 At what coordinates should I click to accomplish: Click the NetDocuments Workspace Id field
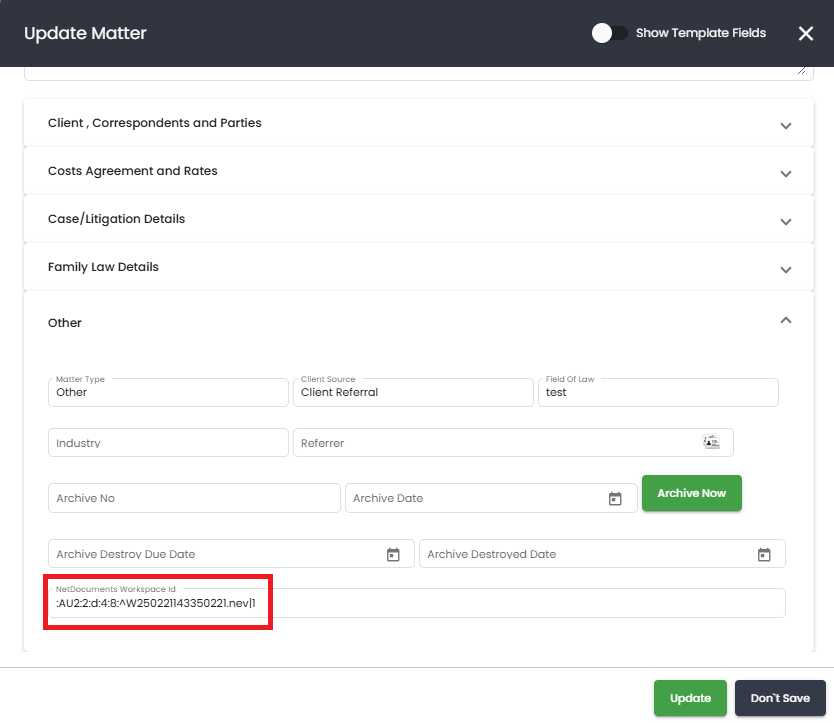416,603
